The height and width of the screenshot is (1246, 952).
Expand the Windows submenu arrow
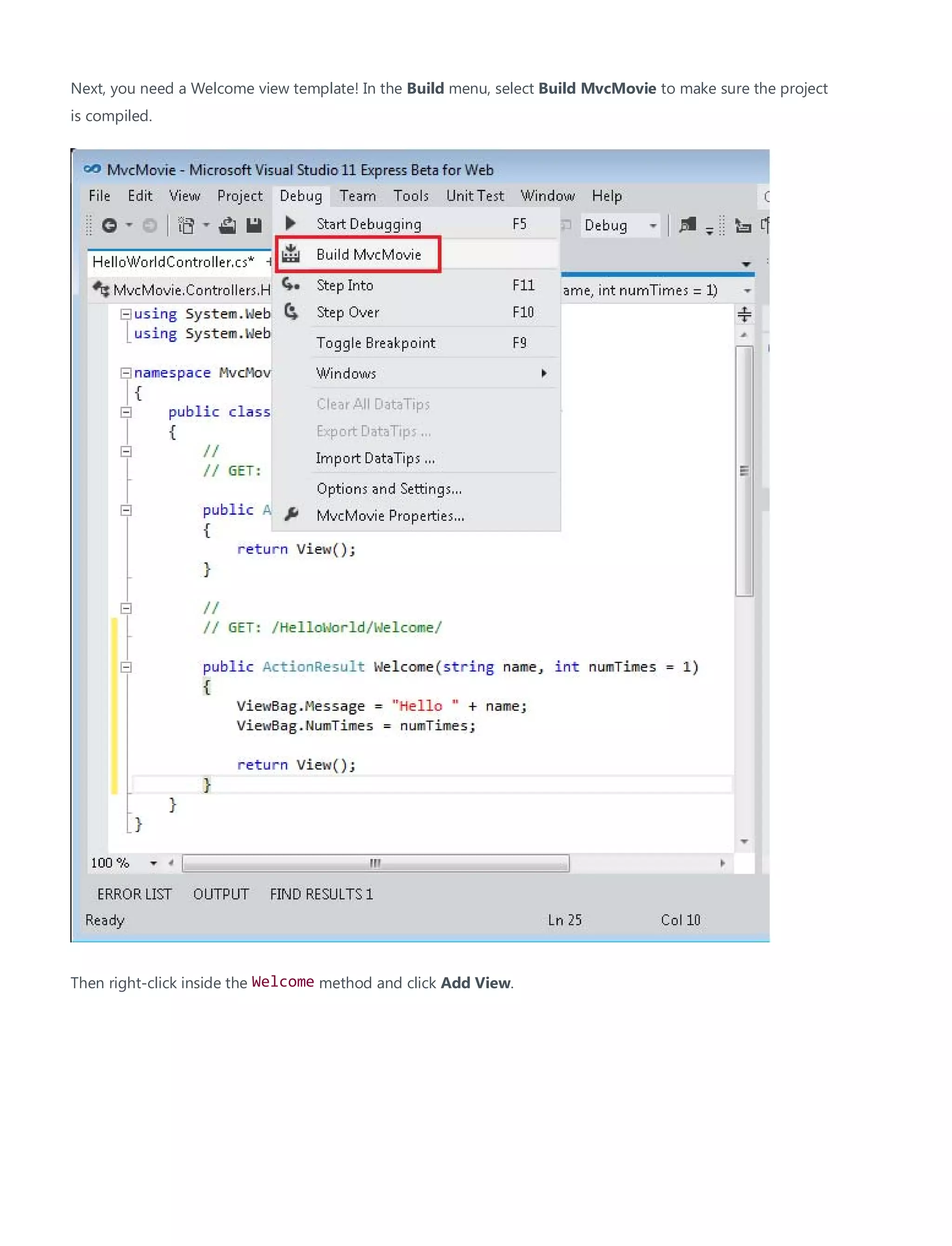coord(544,373)
